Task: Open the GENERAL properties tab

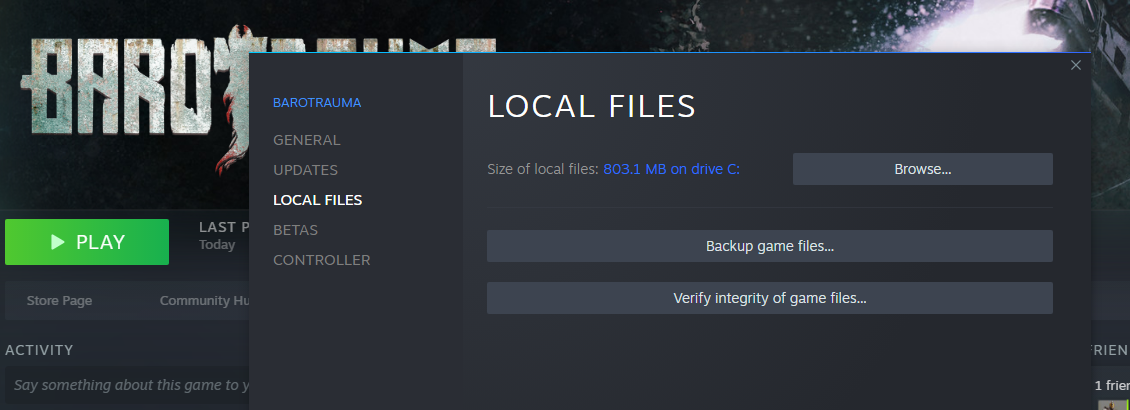Action: tap(306, 140)
